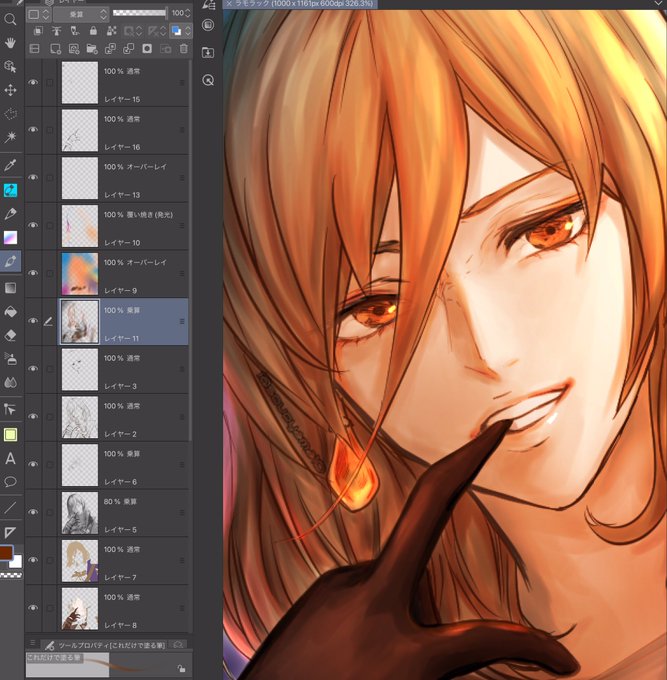Close the ラモラック canvas tab

[229, 4]
